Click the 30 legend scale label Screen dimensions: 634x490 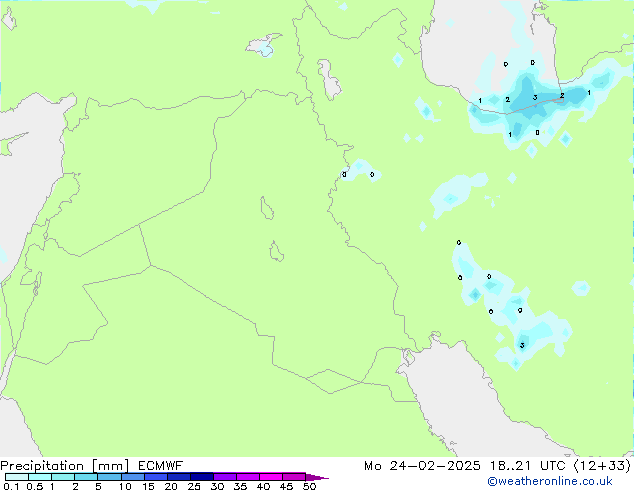tap(217, 486)
